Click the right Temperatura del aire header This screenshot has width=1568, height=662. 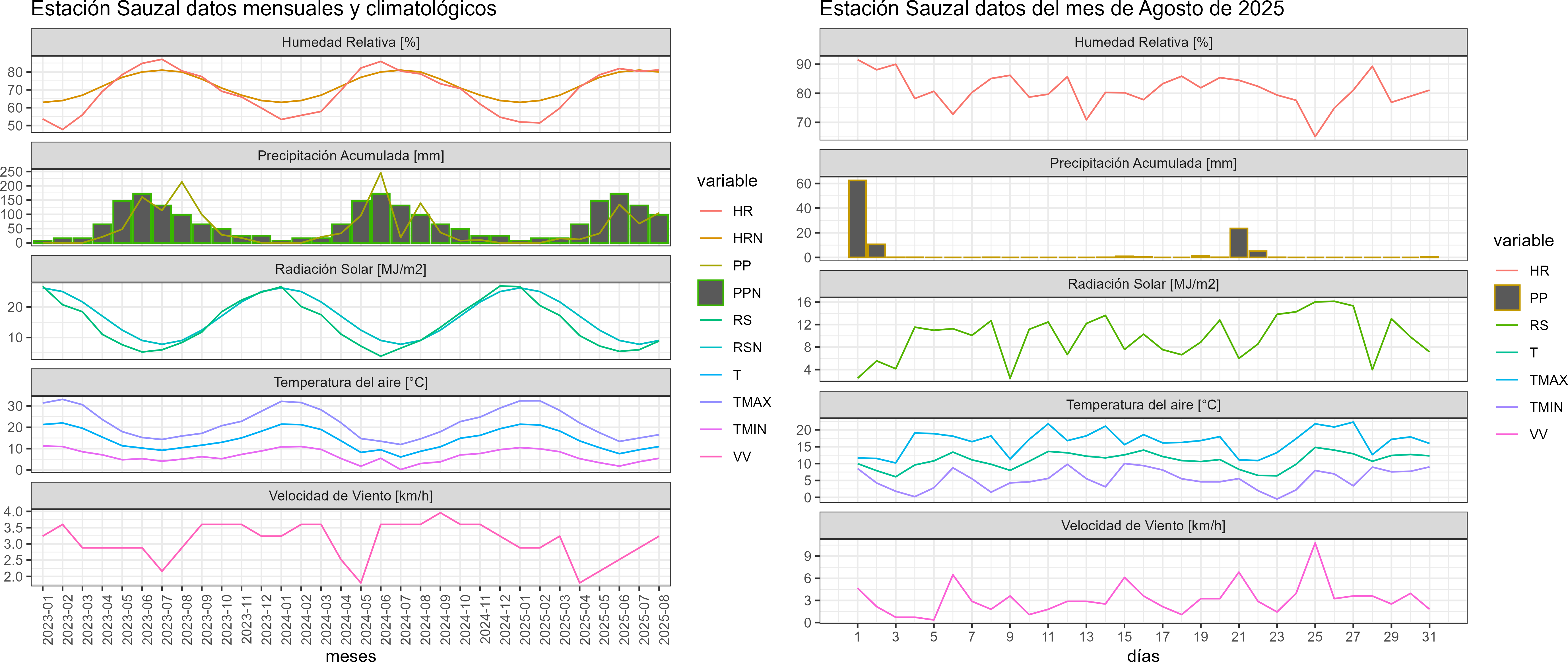[x=1142, y=405]
